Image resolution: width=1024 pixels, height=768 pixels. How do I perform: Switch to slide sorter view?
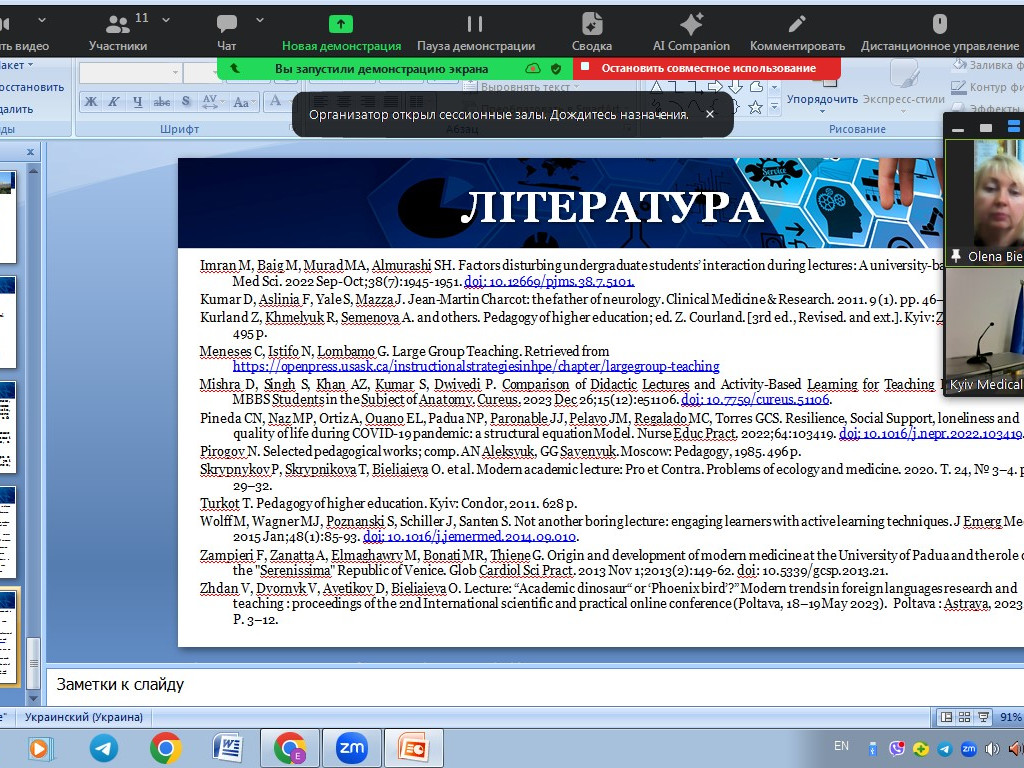click(x=964, y=717)
